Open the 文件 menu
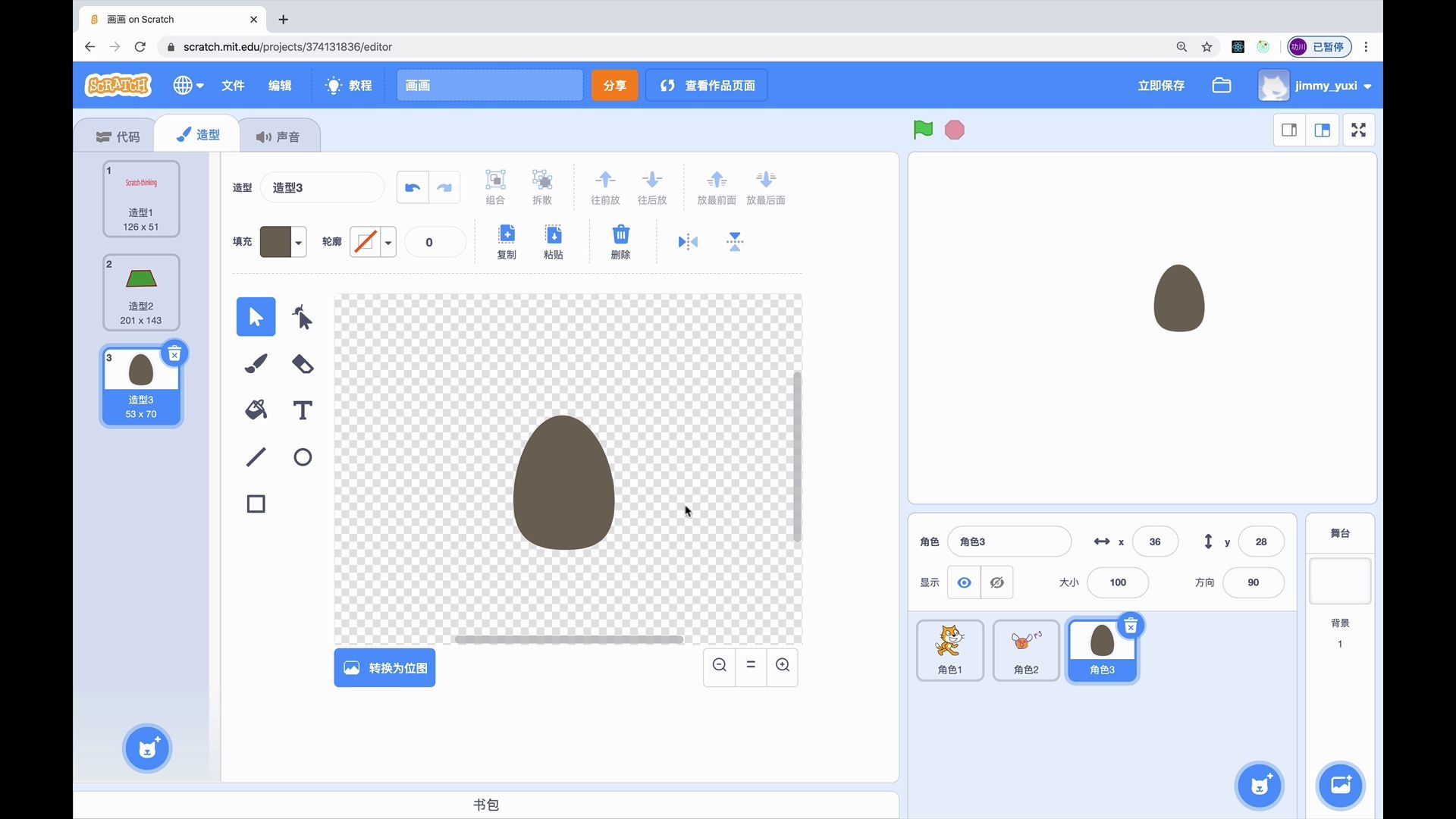1456x819 pixels. 233,86
